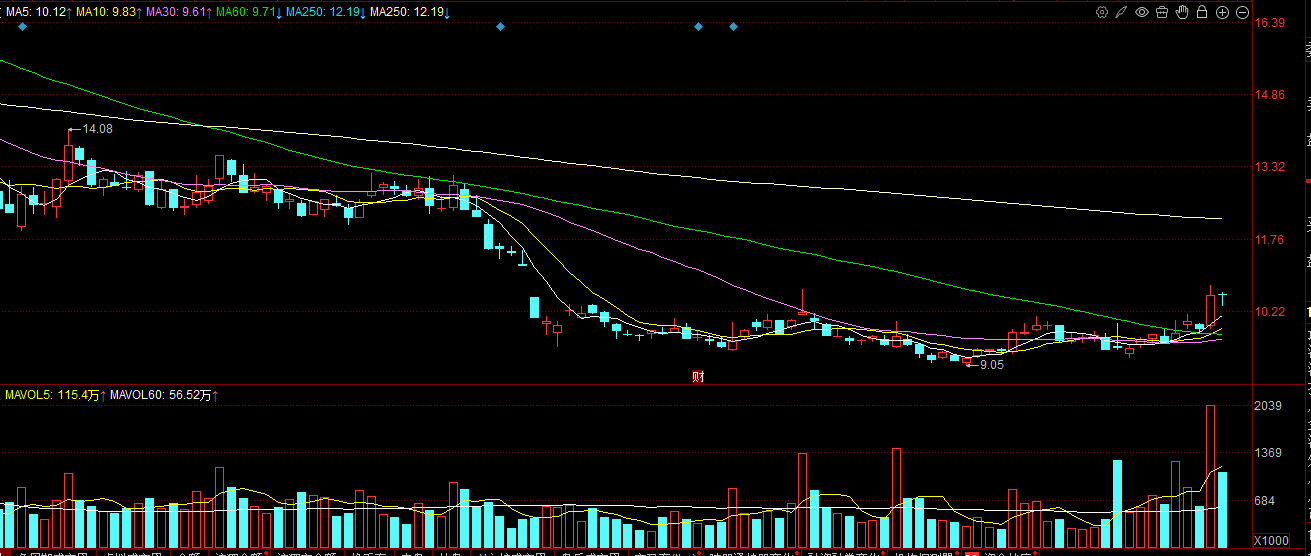Select the green MA60: 9.71 label
The image size is (1311, 556).
pyautogui.click(x=248, y=12)
